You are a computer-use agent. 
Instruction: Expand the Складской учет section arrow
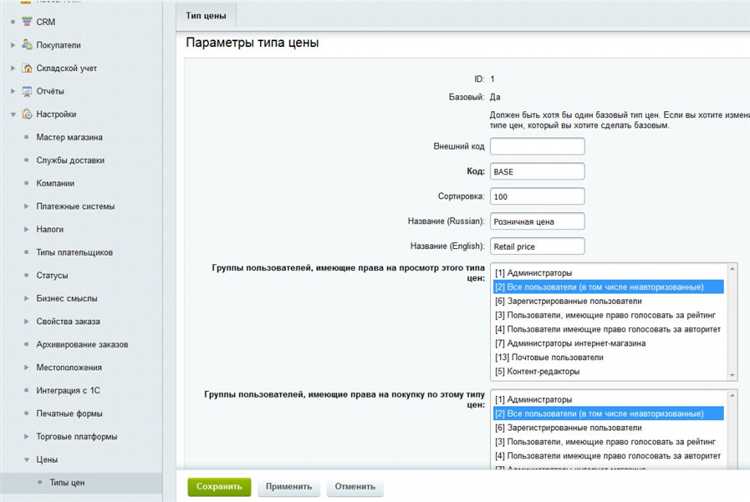[x=13, y=68]
